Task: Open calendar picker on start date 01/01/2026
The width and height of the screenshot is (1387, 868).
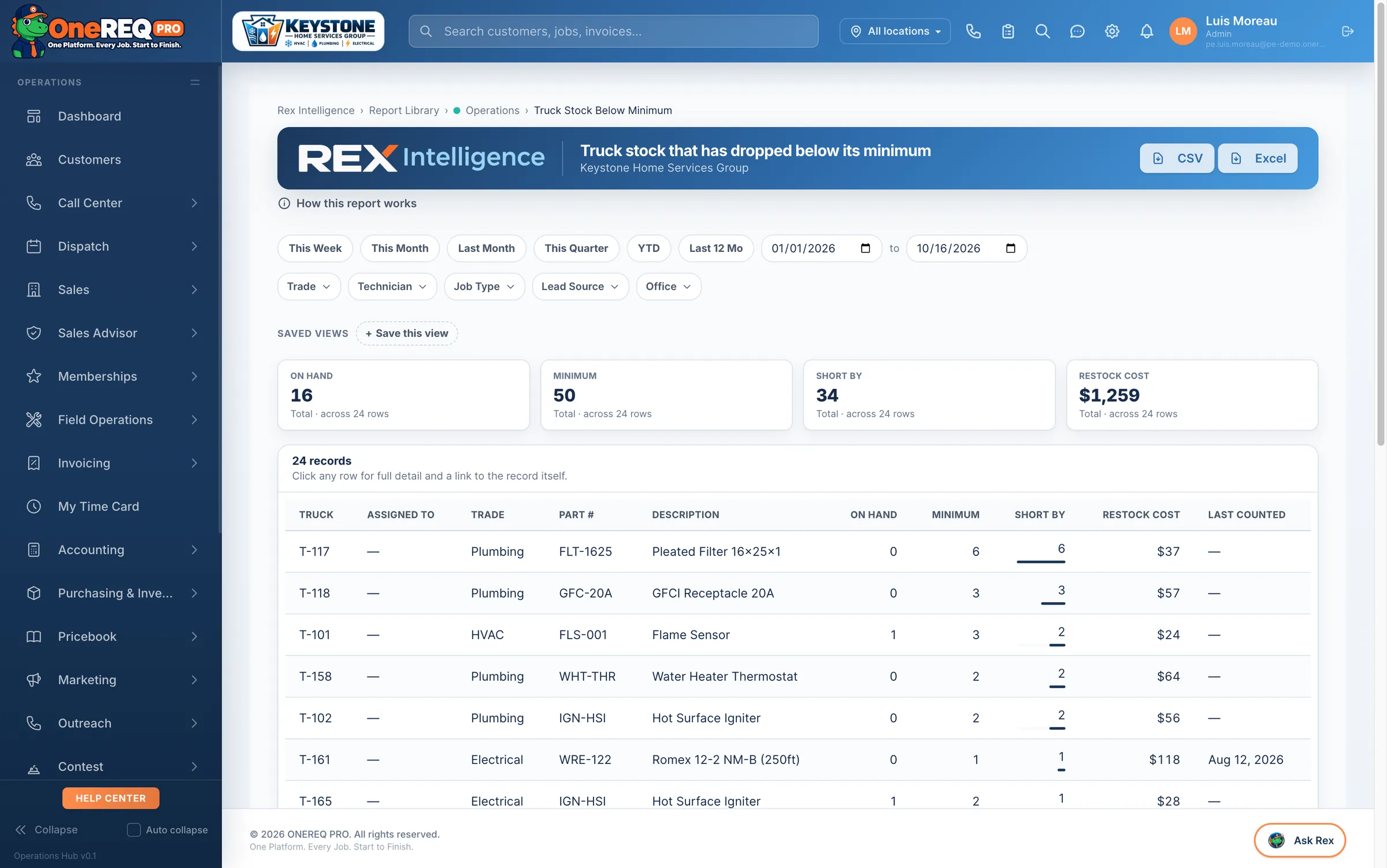Action: [x=865, y=248]
